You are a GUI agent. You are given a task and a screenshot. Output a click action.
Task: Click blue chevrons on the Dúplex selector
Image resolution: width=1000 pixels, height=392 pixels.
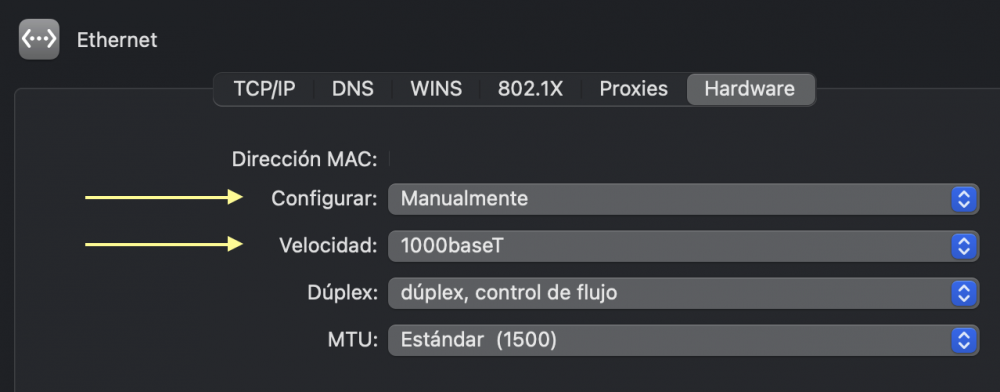point(964,293)
